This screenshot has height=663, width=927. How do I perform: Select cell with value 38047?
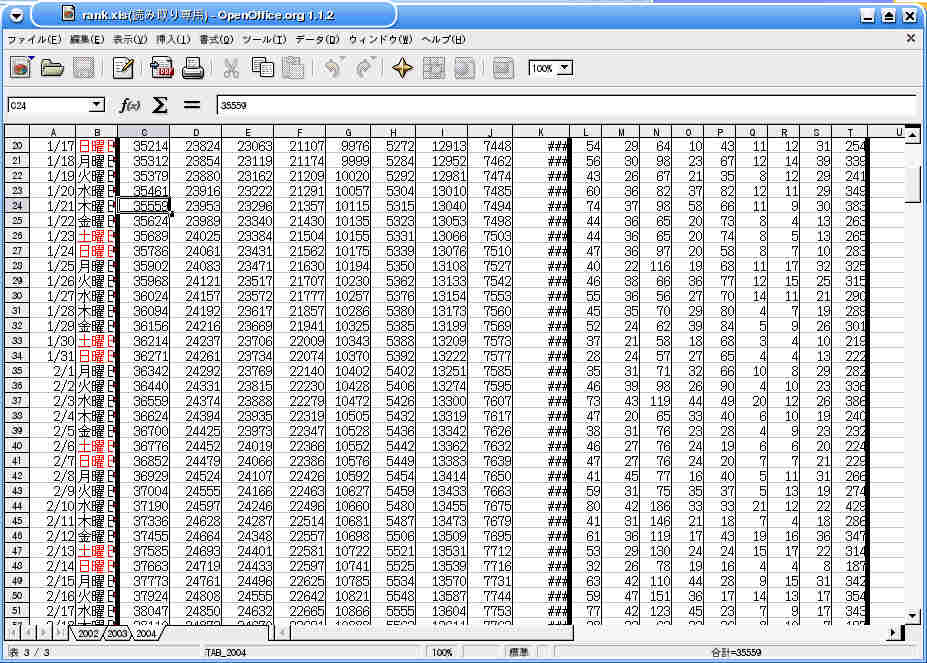pos(144,611)
